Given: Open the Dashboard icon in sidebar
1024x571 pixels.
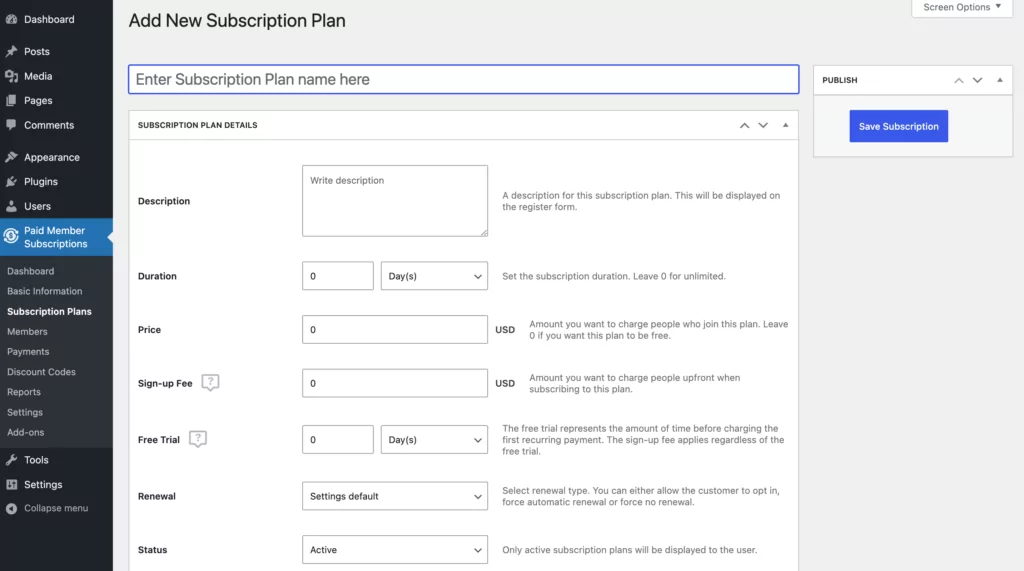Looking at the screenshot, I should click(x=11, y=20).
